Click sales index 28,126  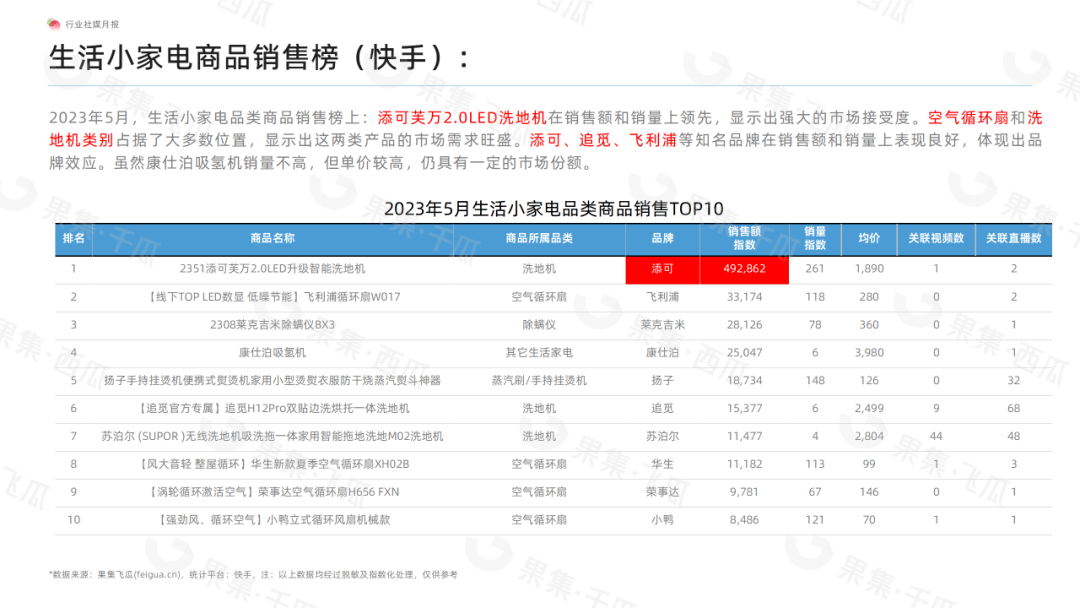coord(744,324)
